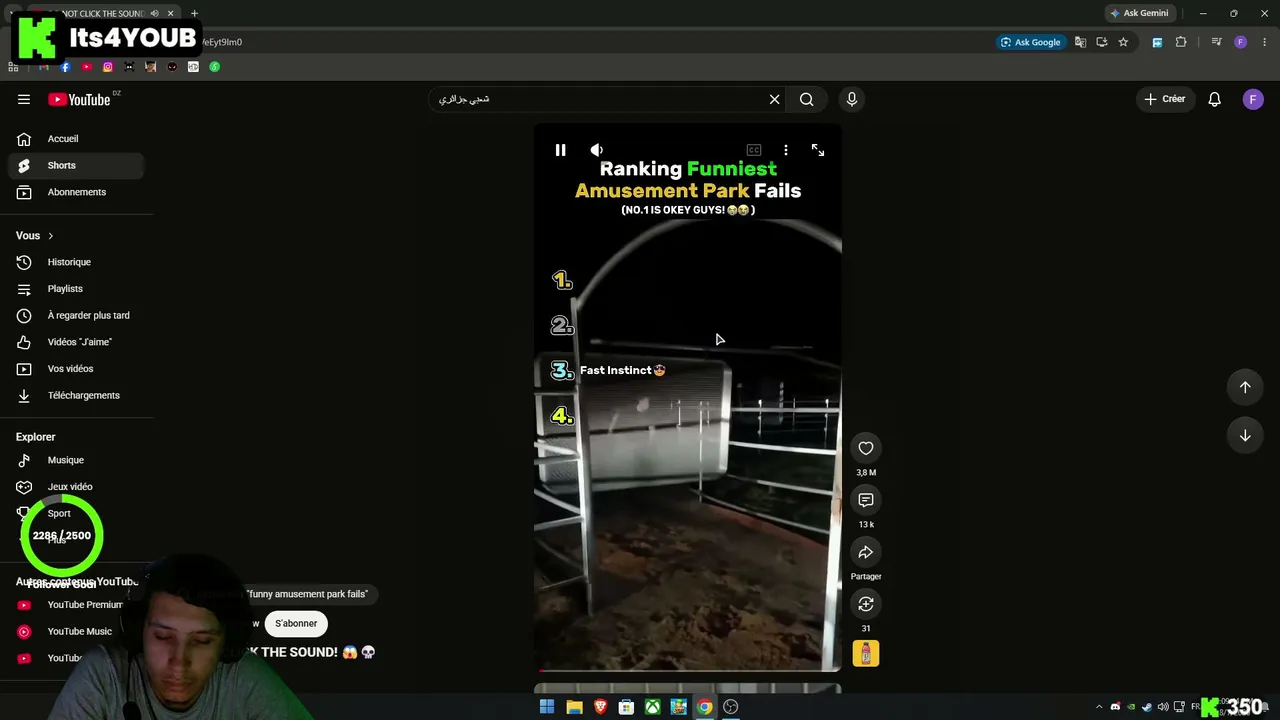The image size is (1280, 720).
Task: Expand the Short to fullscreen
Action: pos(818,150)
